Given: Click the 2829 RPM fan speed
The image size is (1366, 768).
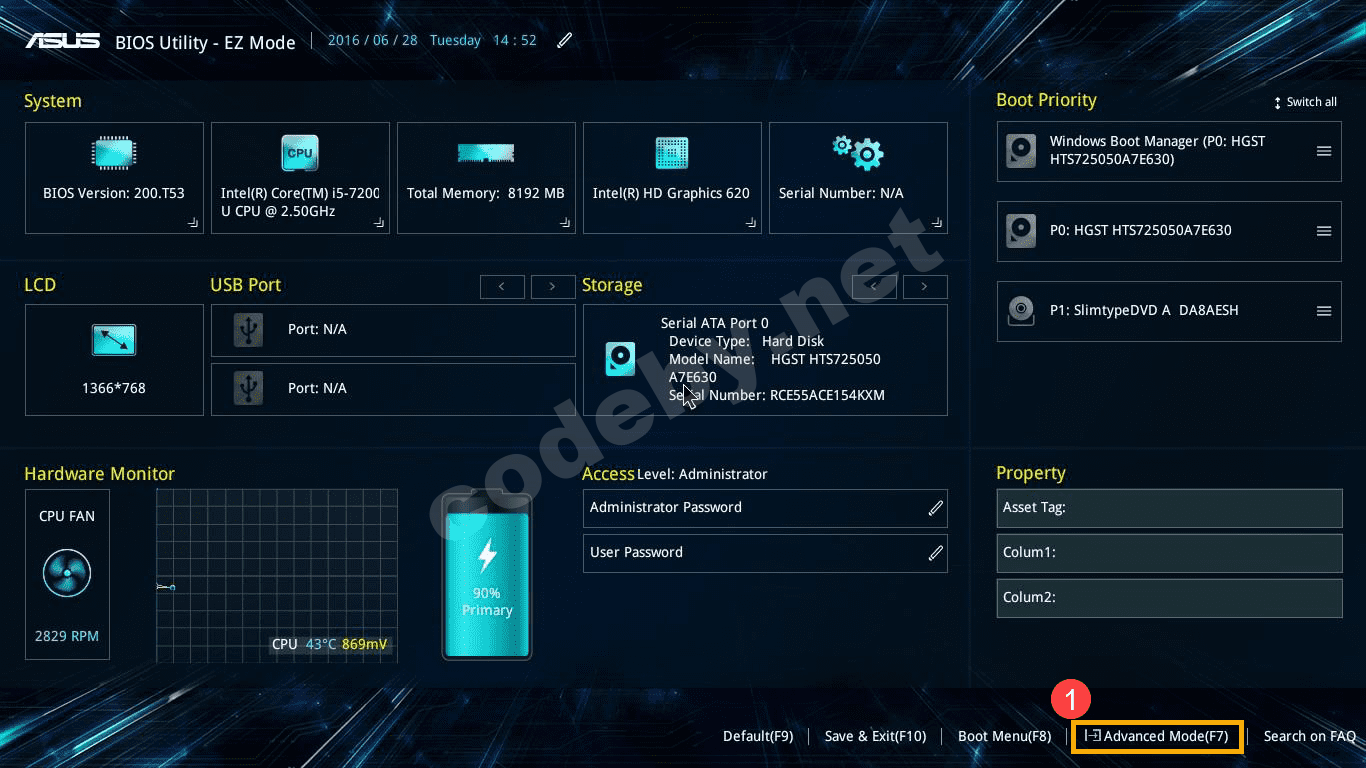Looking at the screenshot, I should click(67, 636).
